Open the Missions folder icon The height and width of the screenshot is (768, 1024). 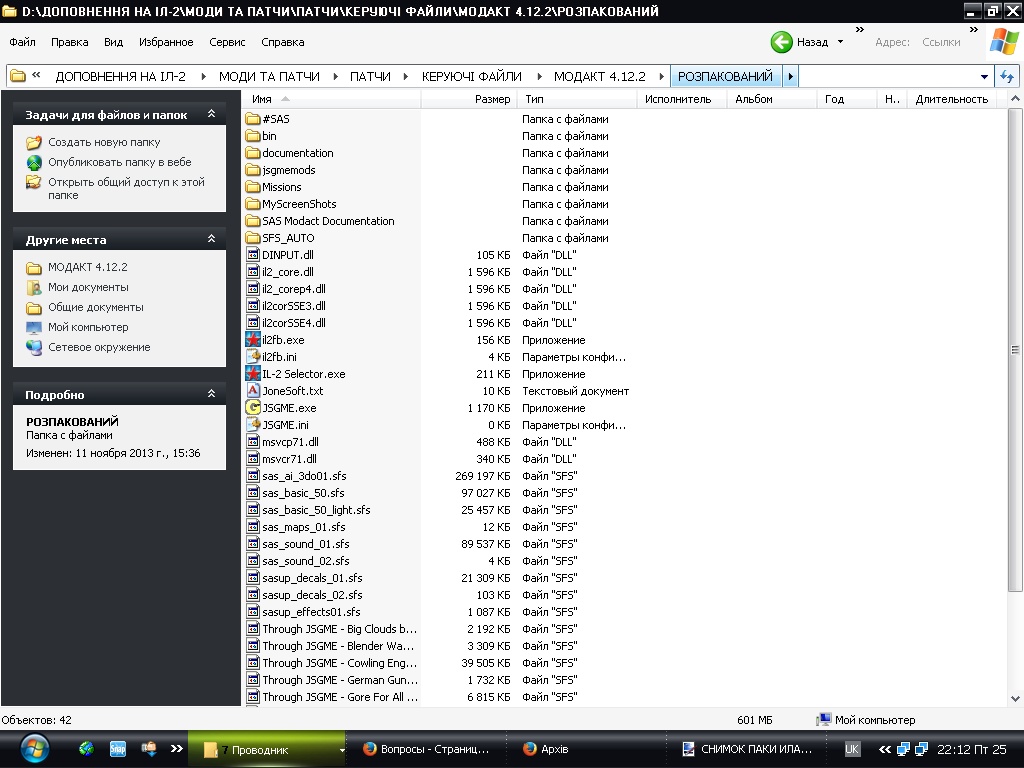pos(253,187)
